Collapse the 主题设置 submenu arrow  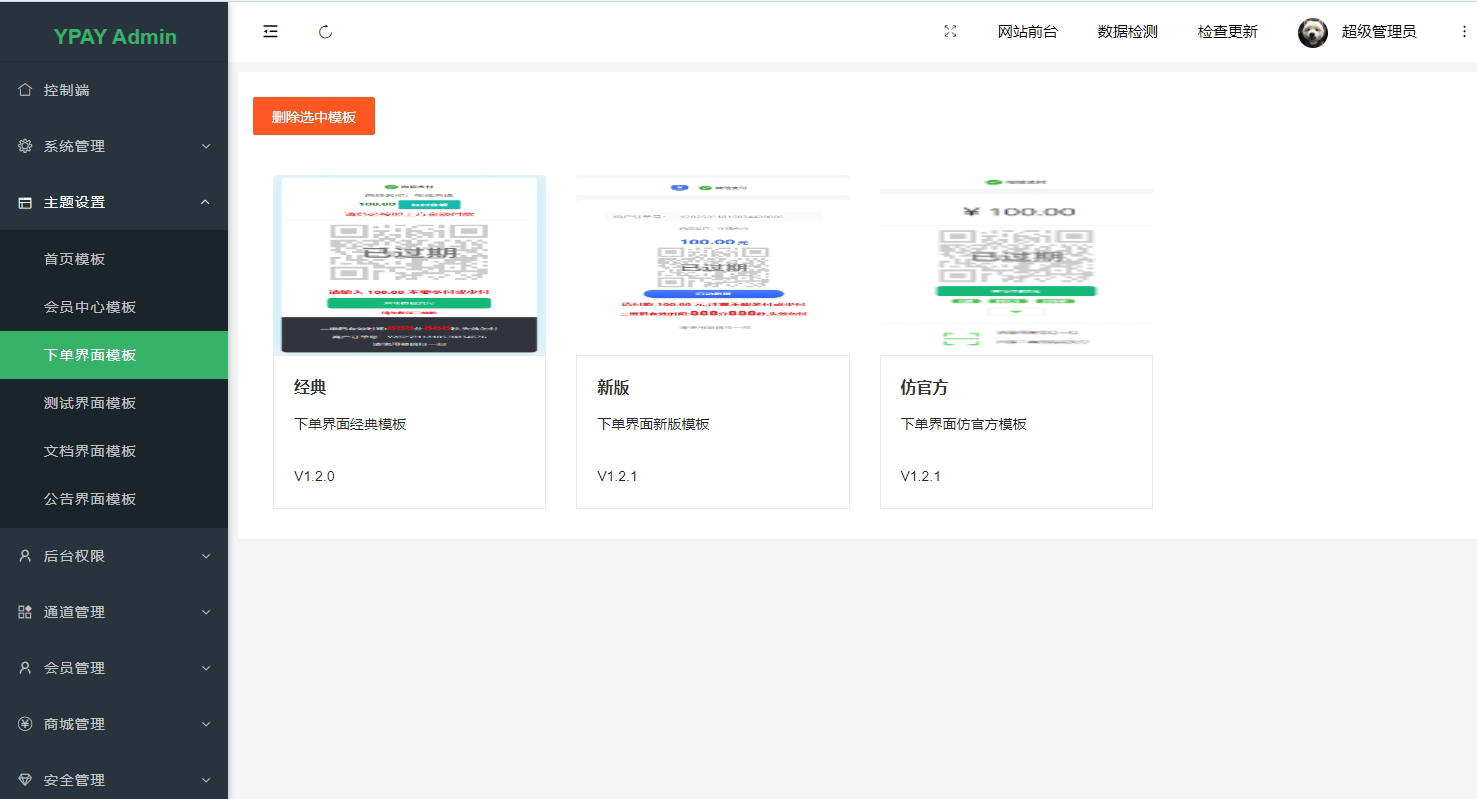click(206, 202)
